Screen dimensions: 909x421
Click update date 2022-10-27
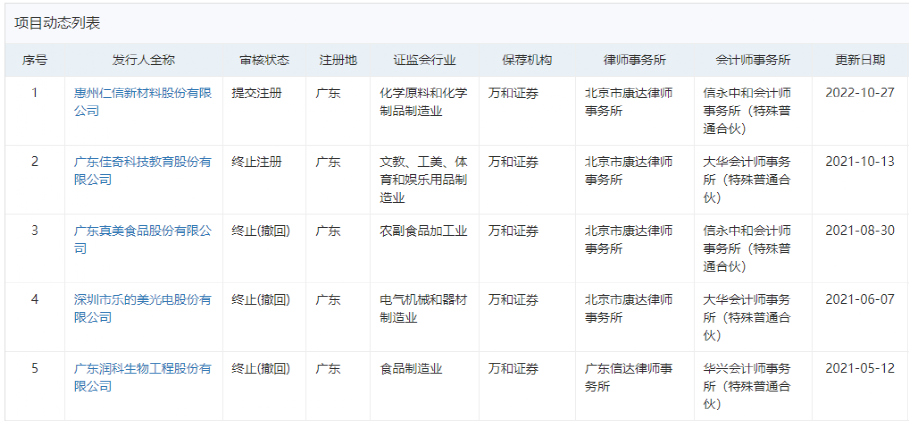(x=860, y=93)
